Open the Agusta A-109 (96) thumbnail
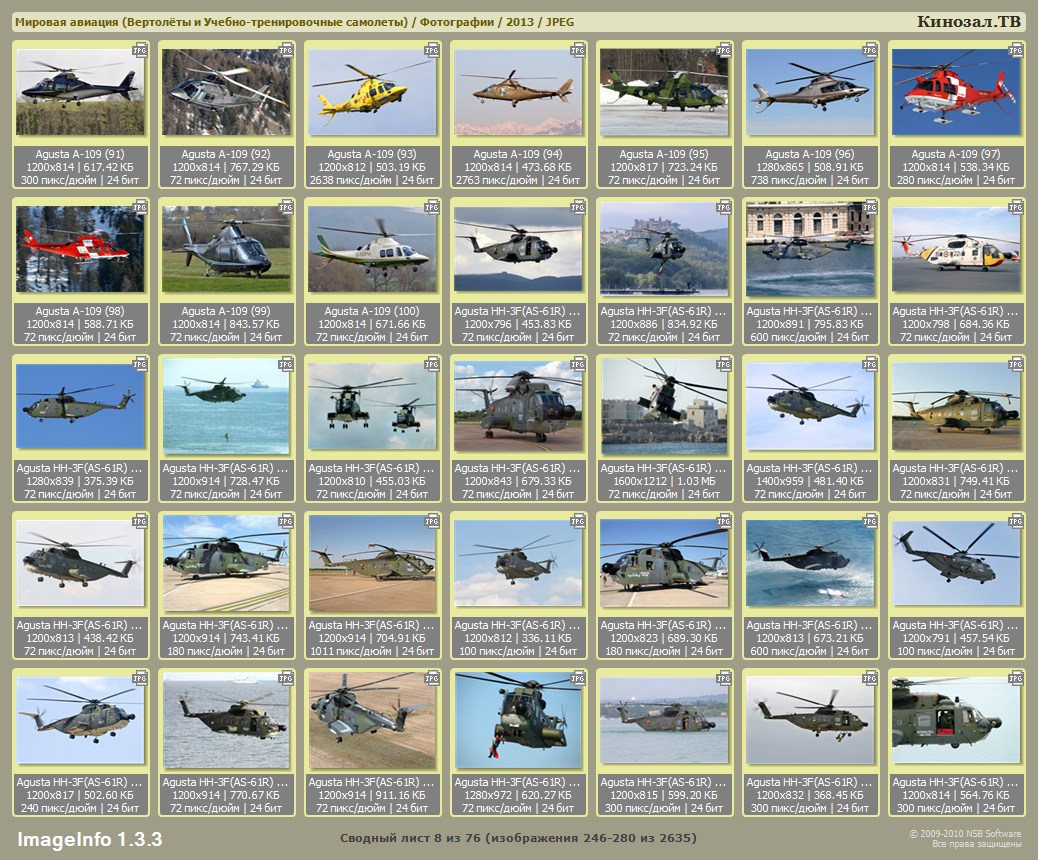1038x860 pixels. pyautogui.click(x=810, y=93)
